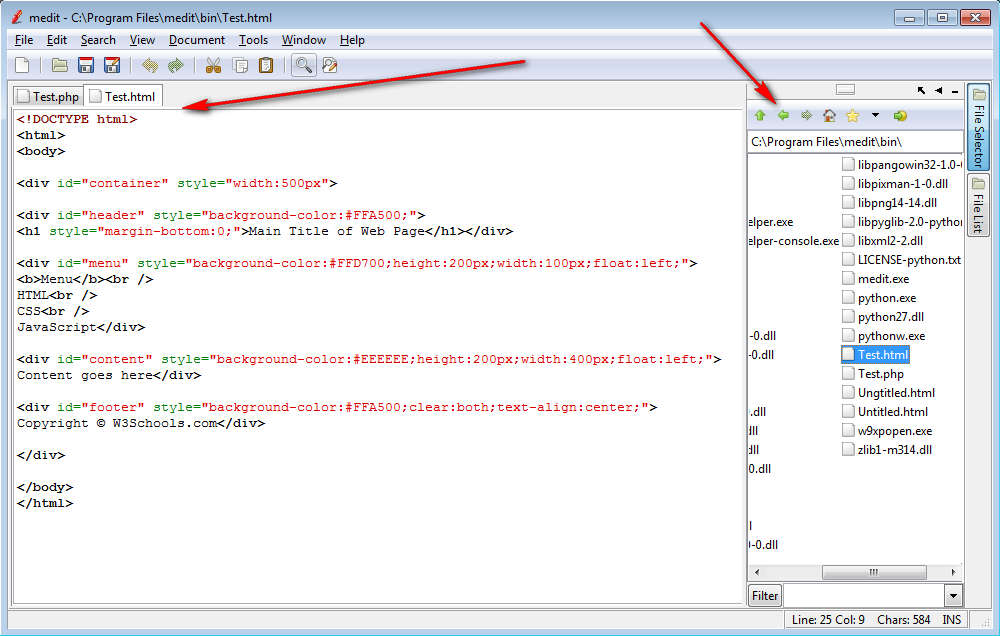Create a new document
Screen dimensions: 1000x636
pos(20,65)
